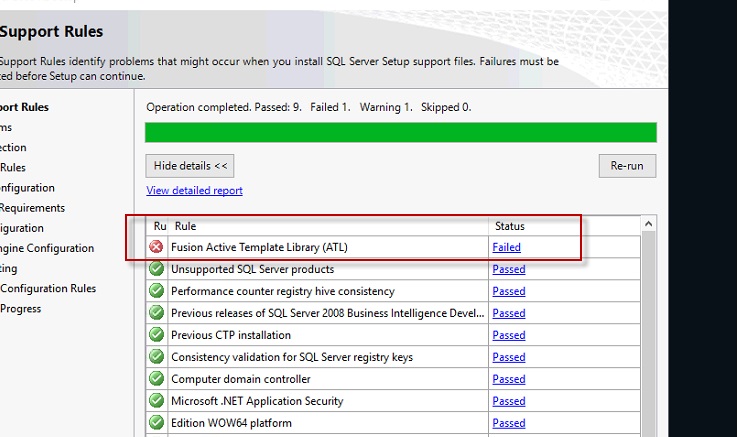Open Passed link for Consistency validation for SQL Server registry keys
This screenshot has height=437, width=739.
click(x=509, y=357)
